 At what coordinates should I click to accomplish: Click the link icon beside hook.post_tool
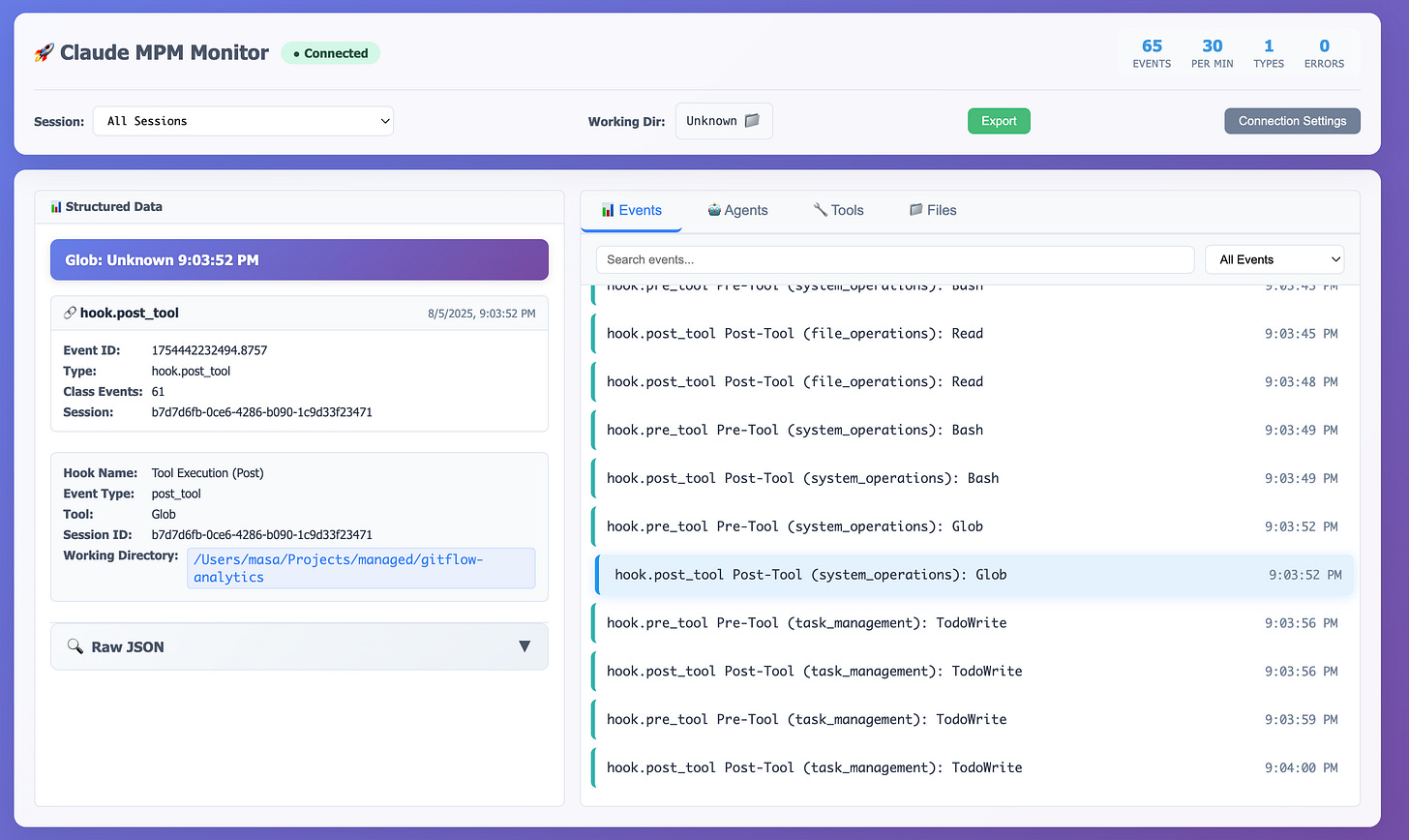point(70,313)
